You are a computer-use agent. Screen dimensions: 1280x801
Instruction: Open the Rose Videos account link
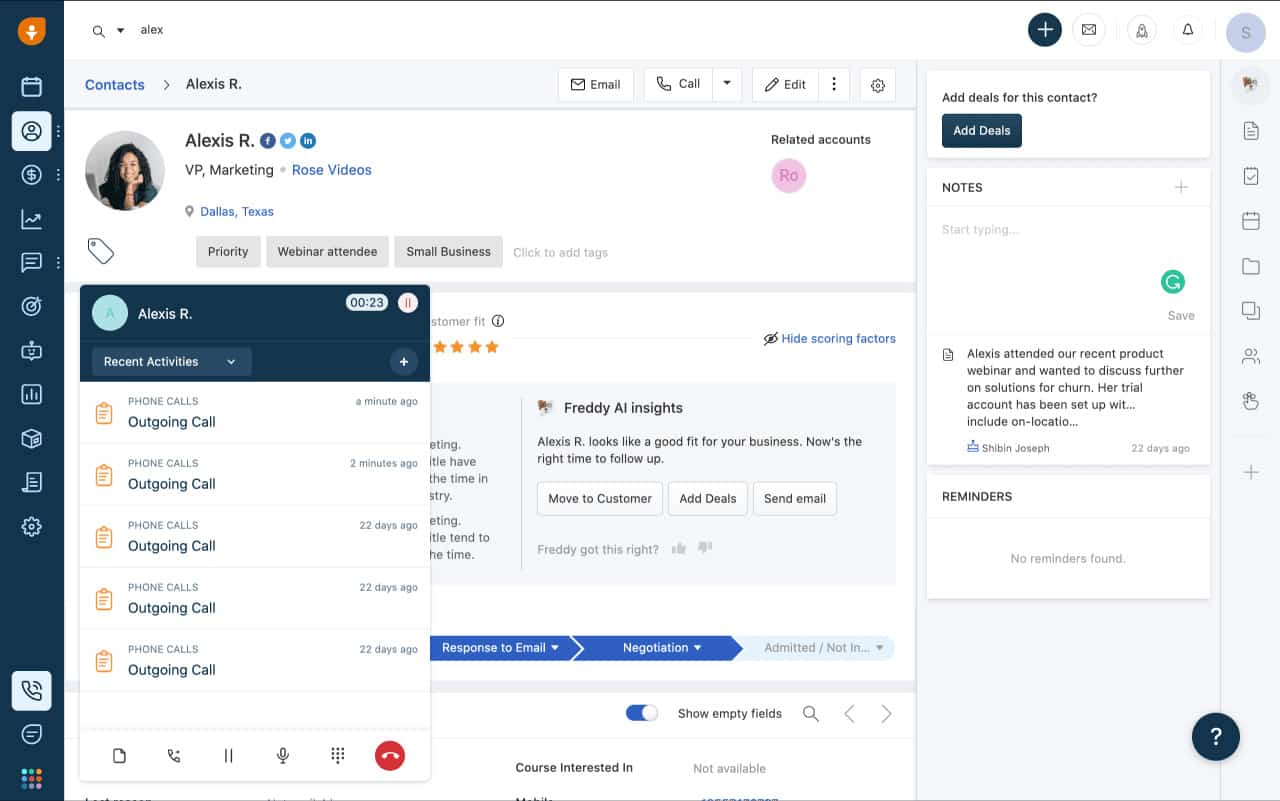[x=332, y=170]
